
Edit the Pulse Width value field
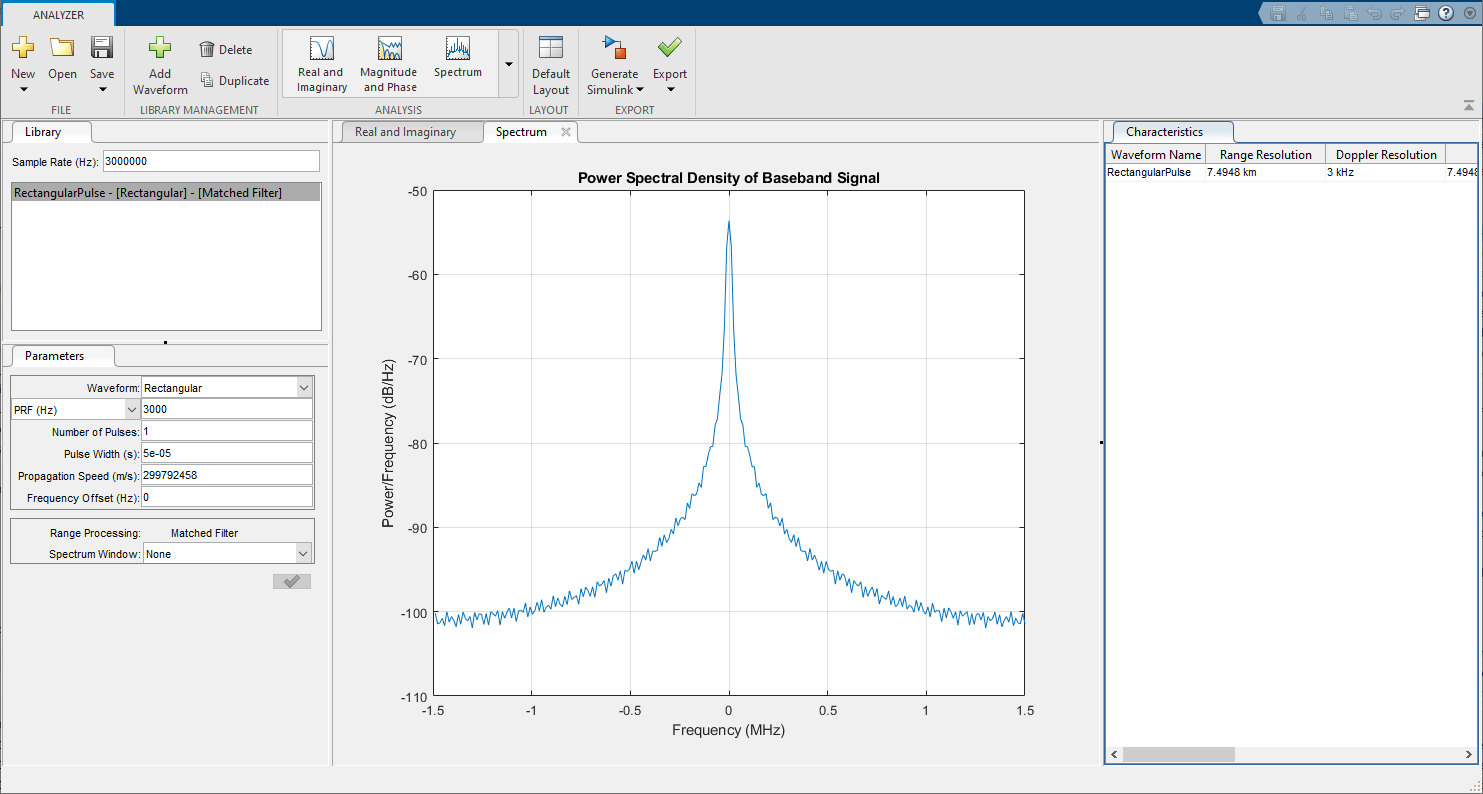tap(226, 453)
